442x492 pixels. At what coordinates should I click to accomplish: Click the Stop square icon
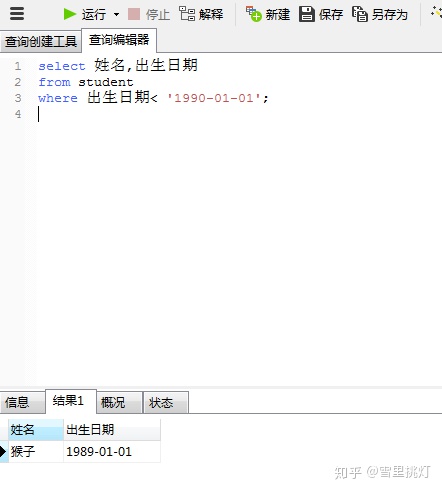point(134,14)
